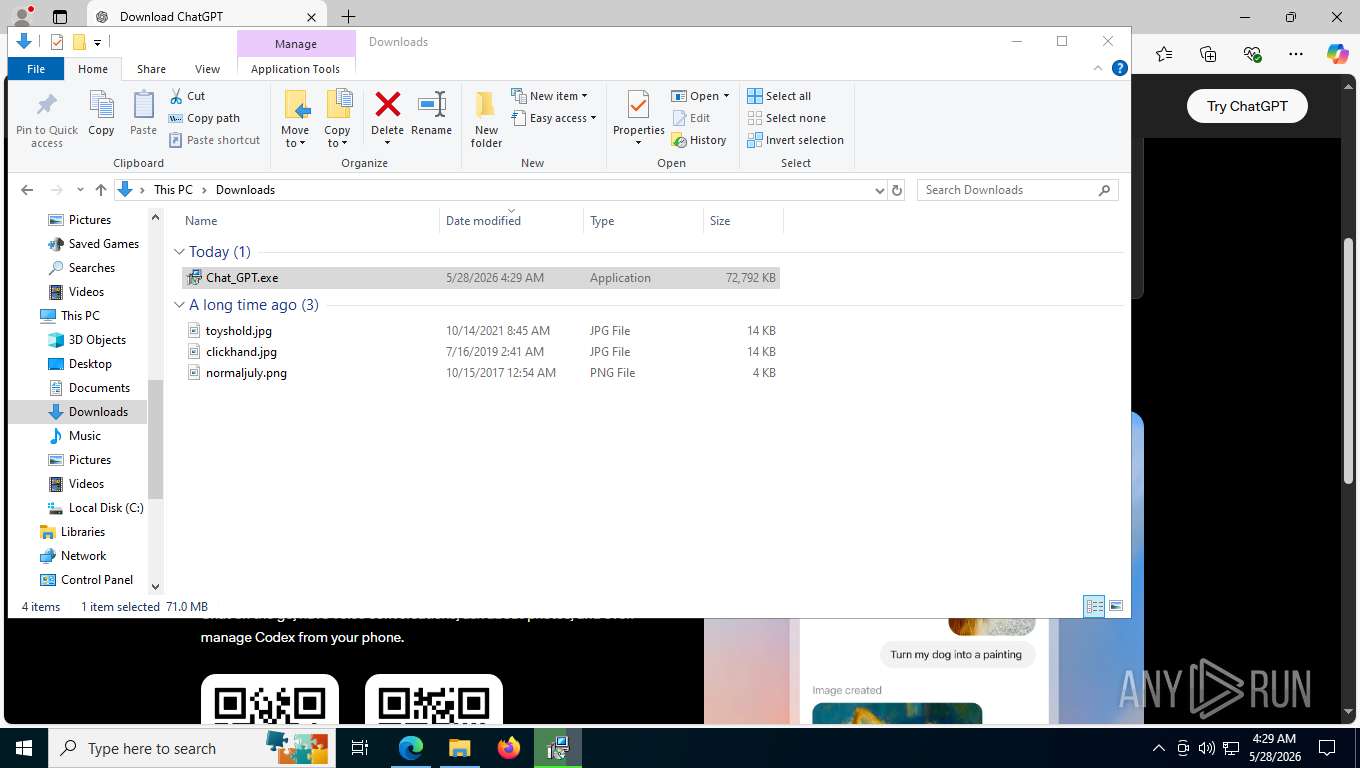Select the toyshold.jpg file
1360x768 pixels.
point(481,331)
